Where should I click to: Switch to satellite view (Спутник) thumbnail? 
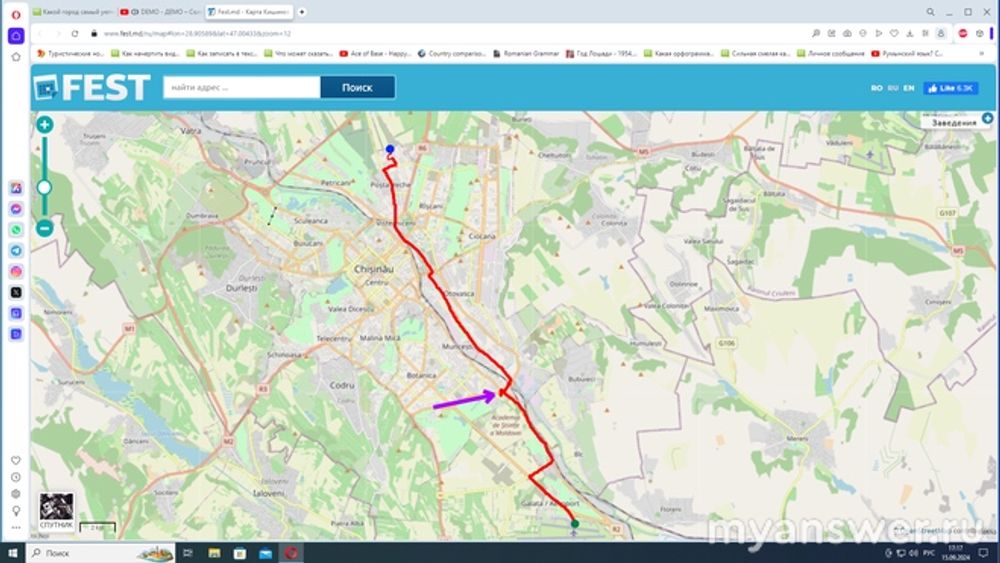point(55,510)
